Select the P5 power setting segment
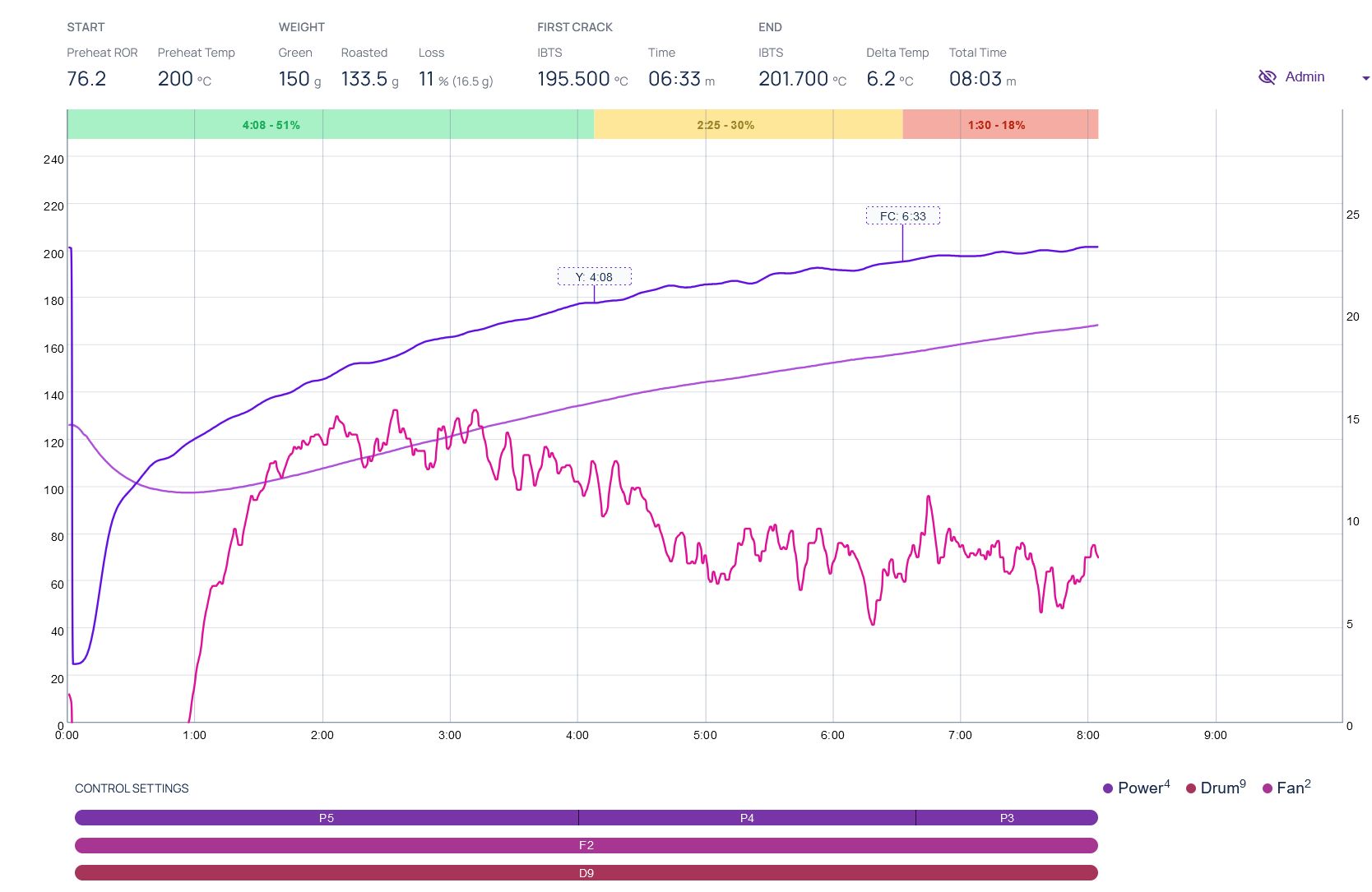Viewport: 1372px width, 892px height. [x=327, y=818]
